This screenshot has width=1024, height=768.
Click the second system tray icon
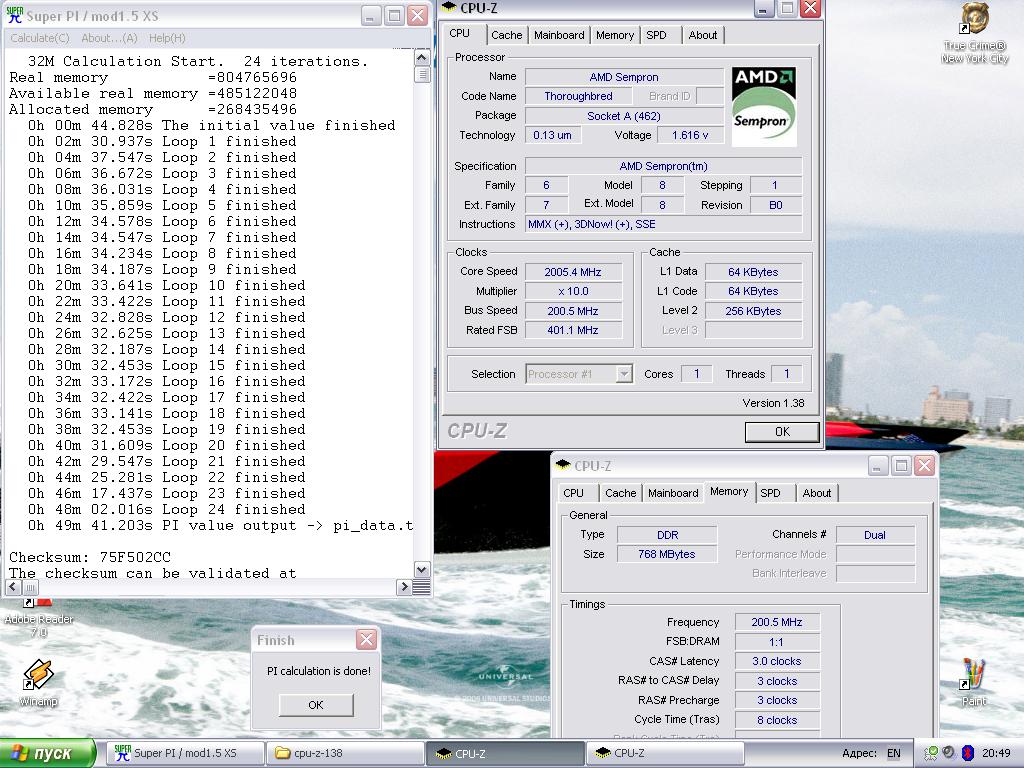point(949,753)
